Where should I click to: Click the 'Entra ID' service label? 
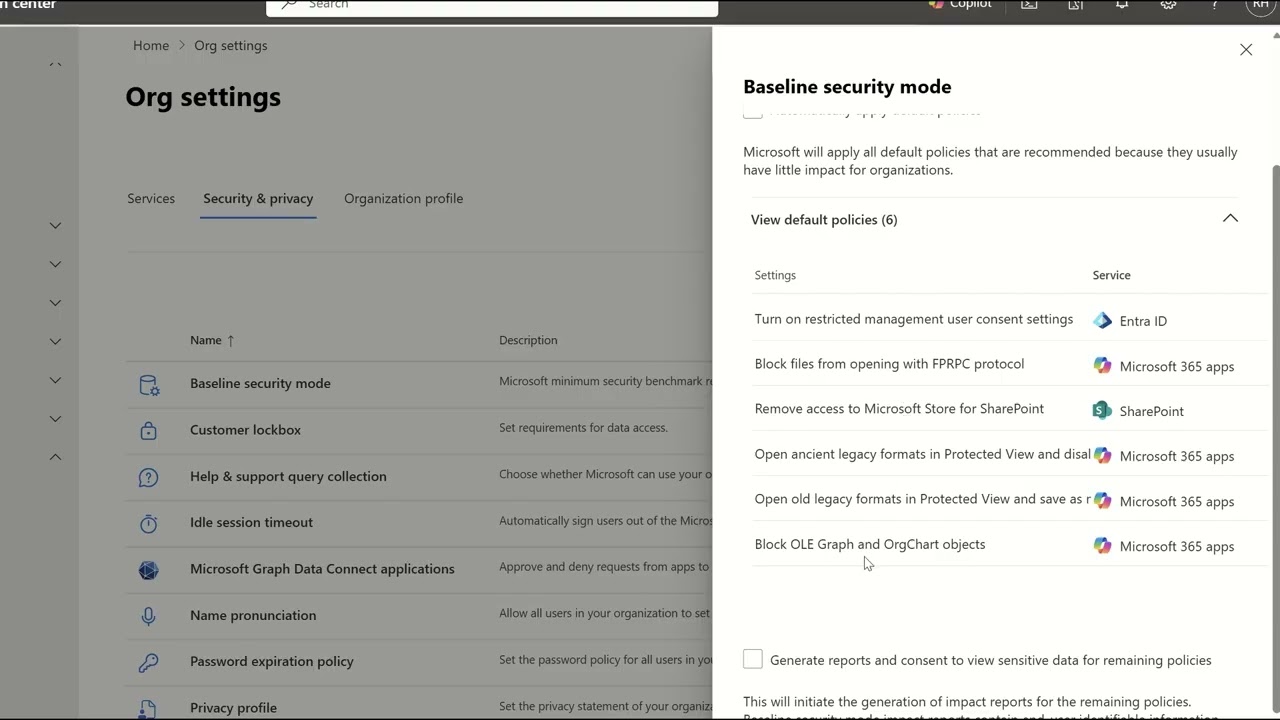point(1143,321)
